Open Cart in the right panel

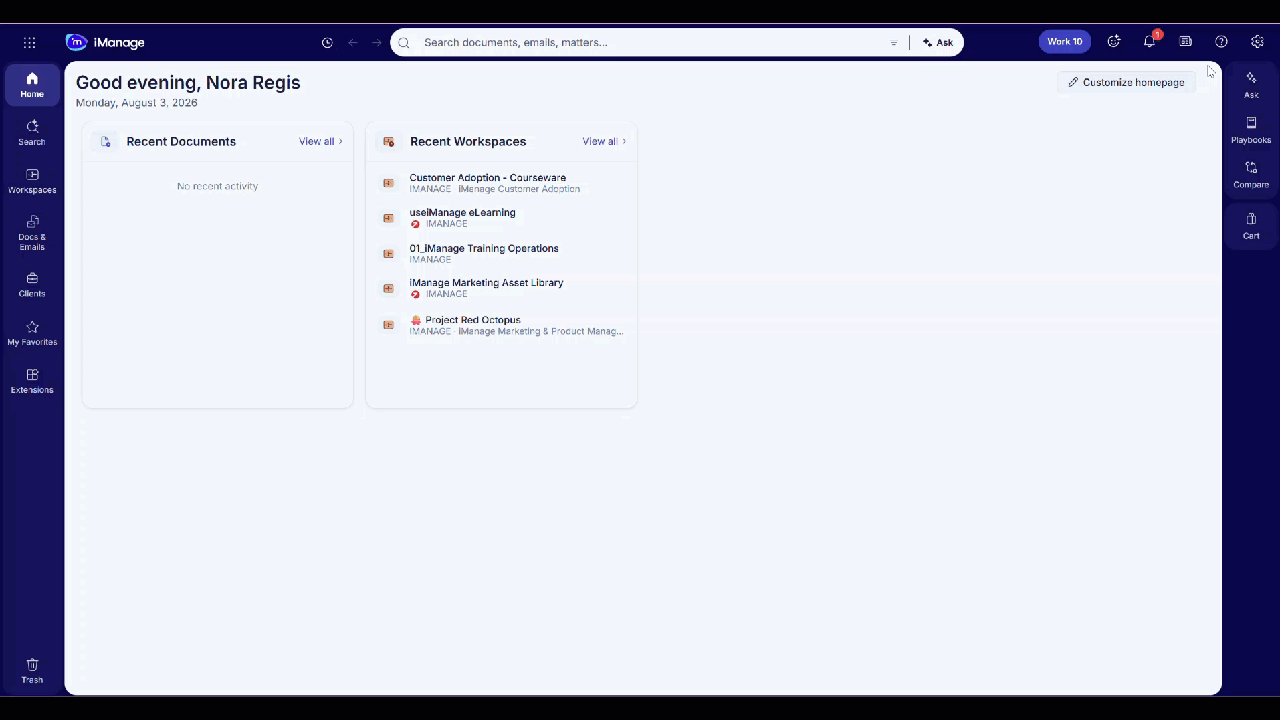pyautogui.click(x=1251, y=226)
